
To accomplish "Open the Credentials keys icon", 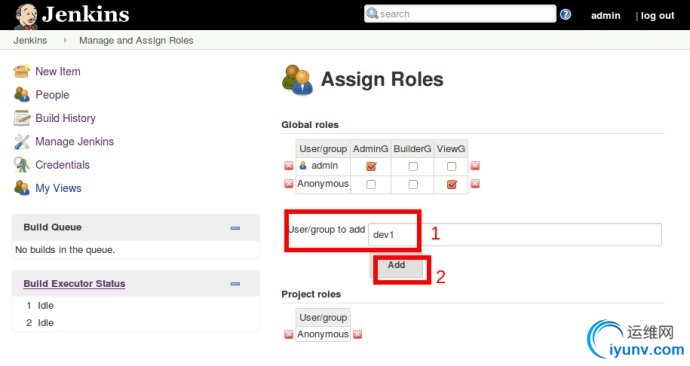I will (22, 165).
